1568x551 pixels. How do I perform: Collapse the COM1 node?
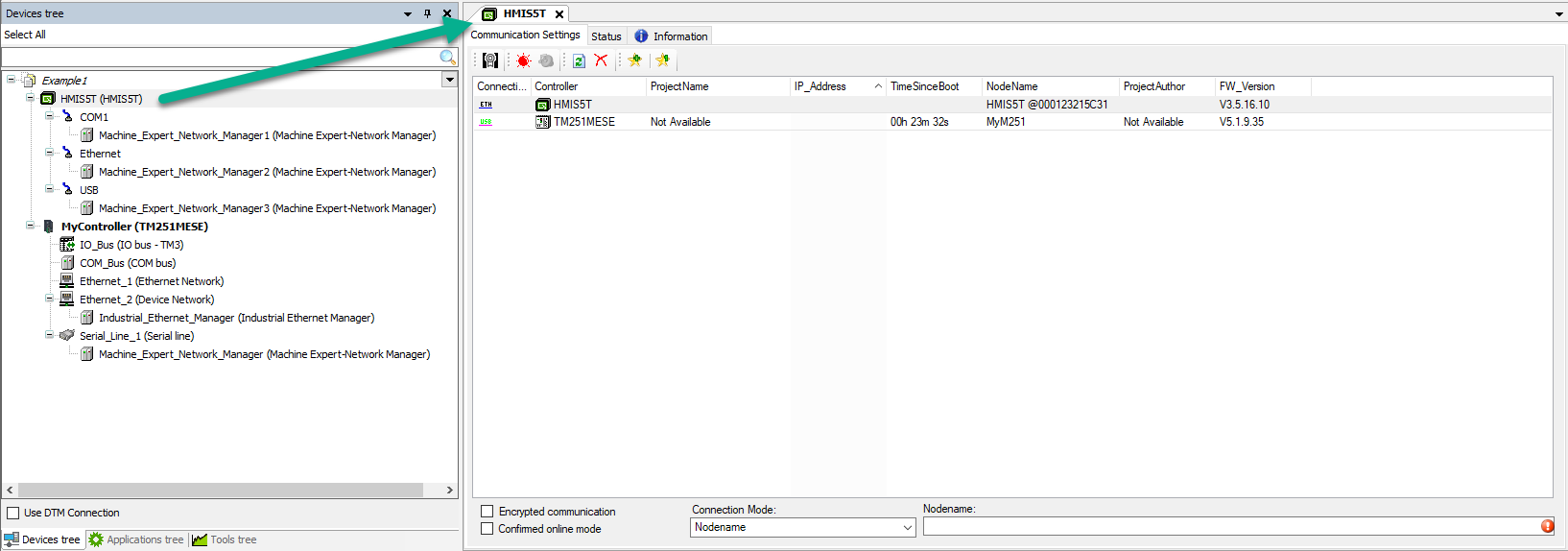click(49, 116)
